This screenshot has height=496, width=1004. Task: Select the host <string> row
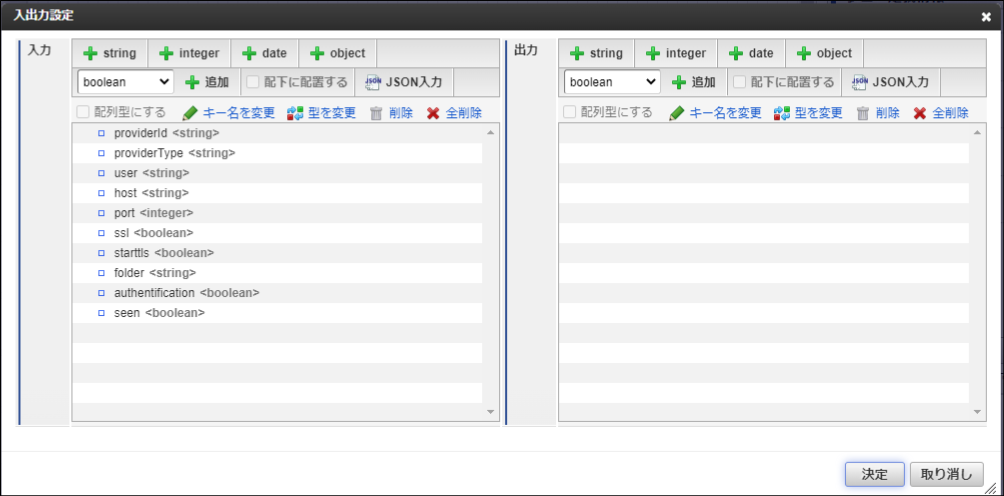(277, 193)
